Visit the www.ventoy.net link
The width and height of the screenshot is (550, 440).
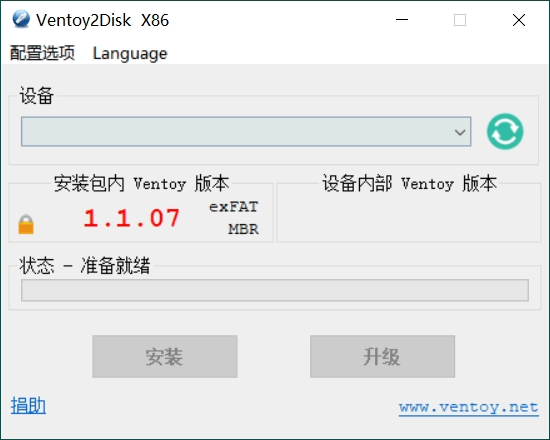pos(469,408)
